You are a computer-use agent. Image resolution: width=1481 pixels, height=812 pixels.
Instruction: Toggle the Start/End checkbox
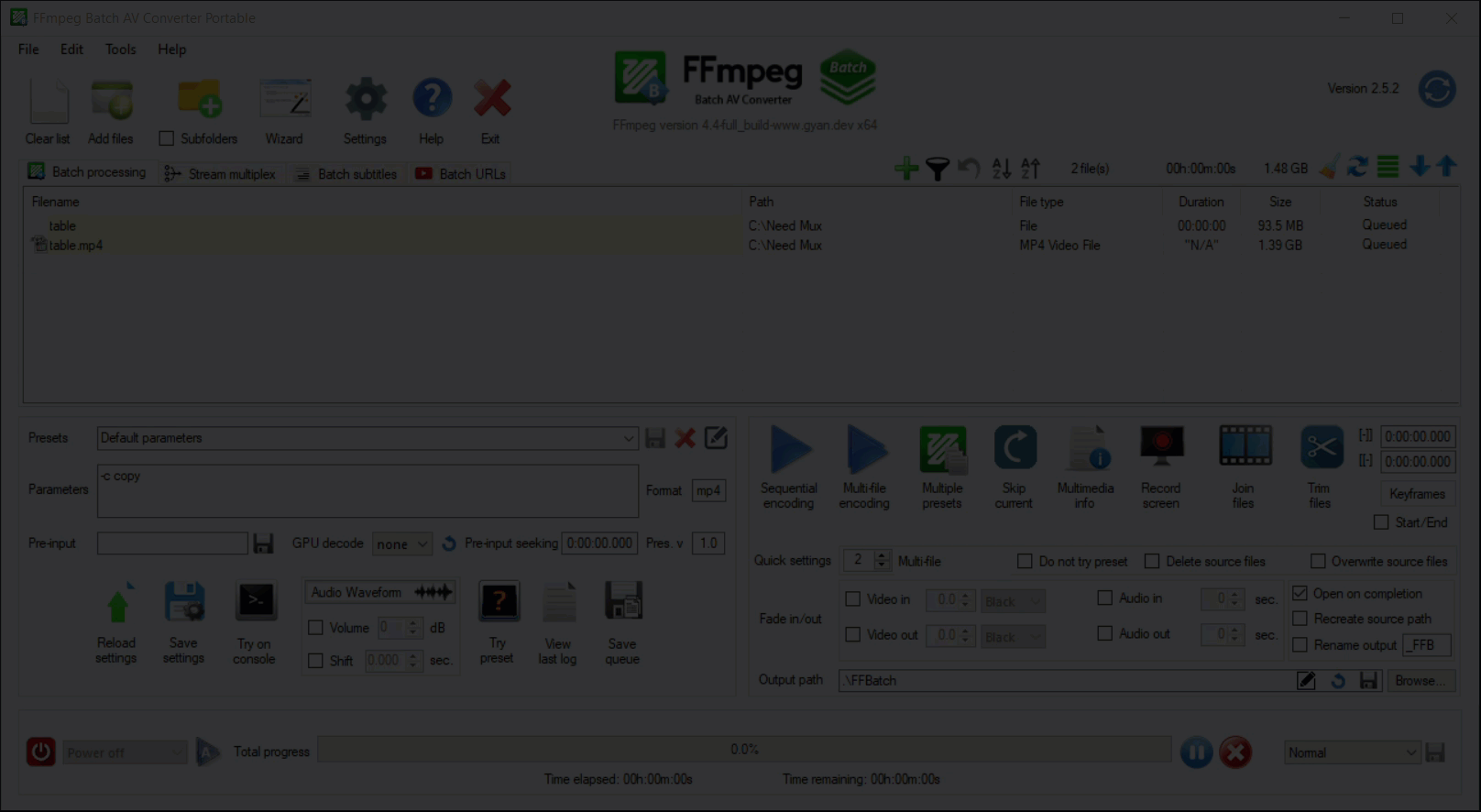(1381, 522)
